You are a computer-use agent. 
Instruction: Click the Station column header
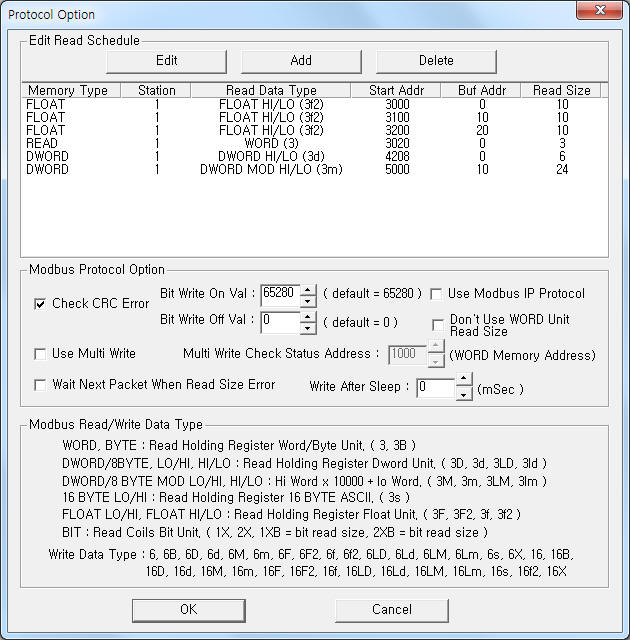156,90
